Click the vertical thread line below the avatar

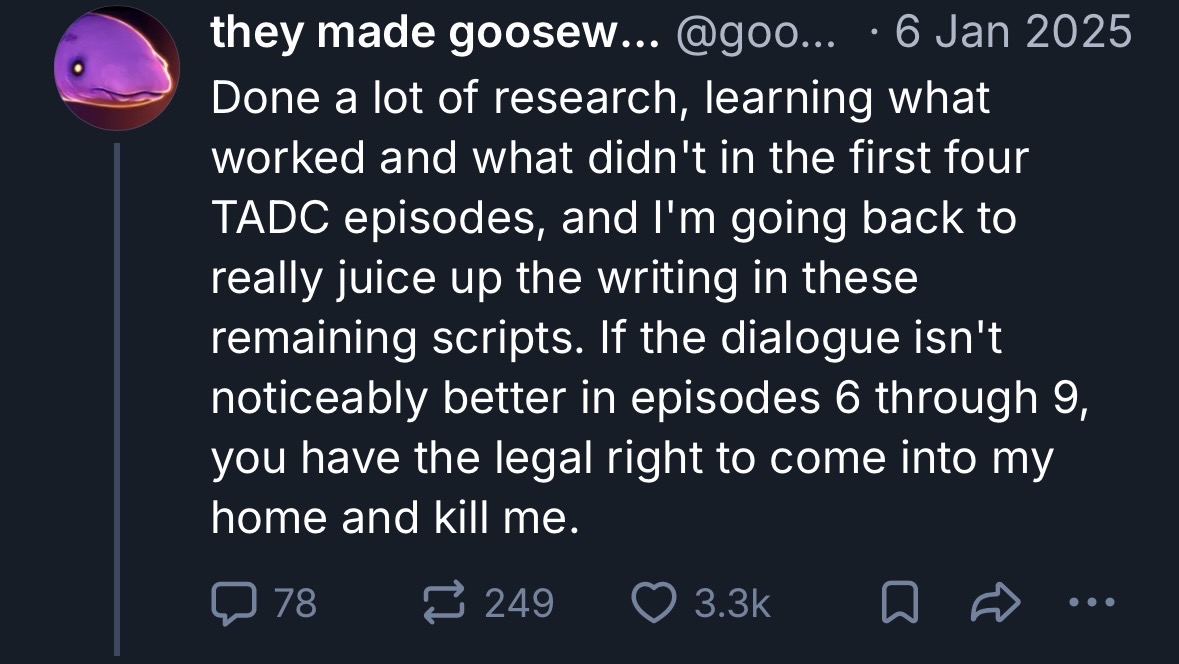(x=117, y=399)
